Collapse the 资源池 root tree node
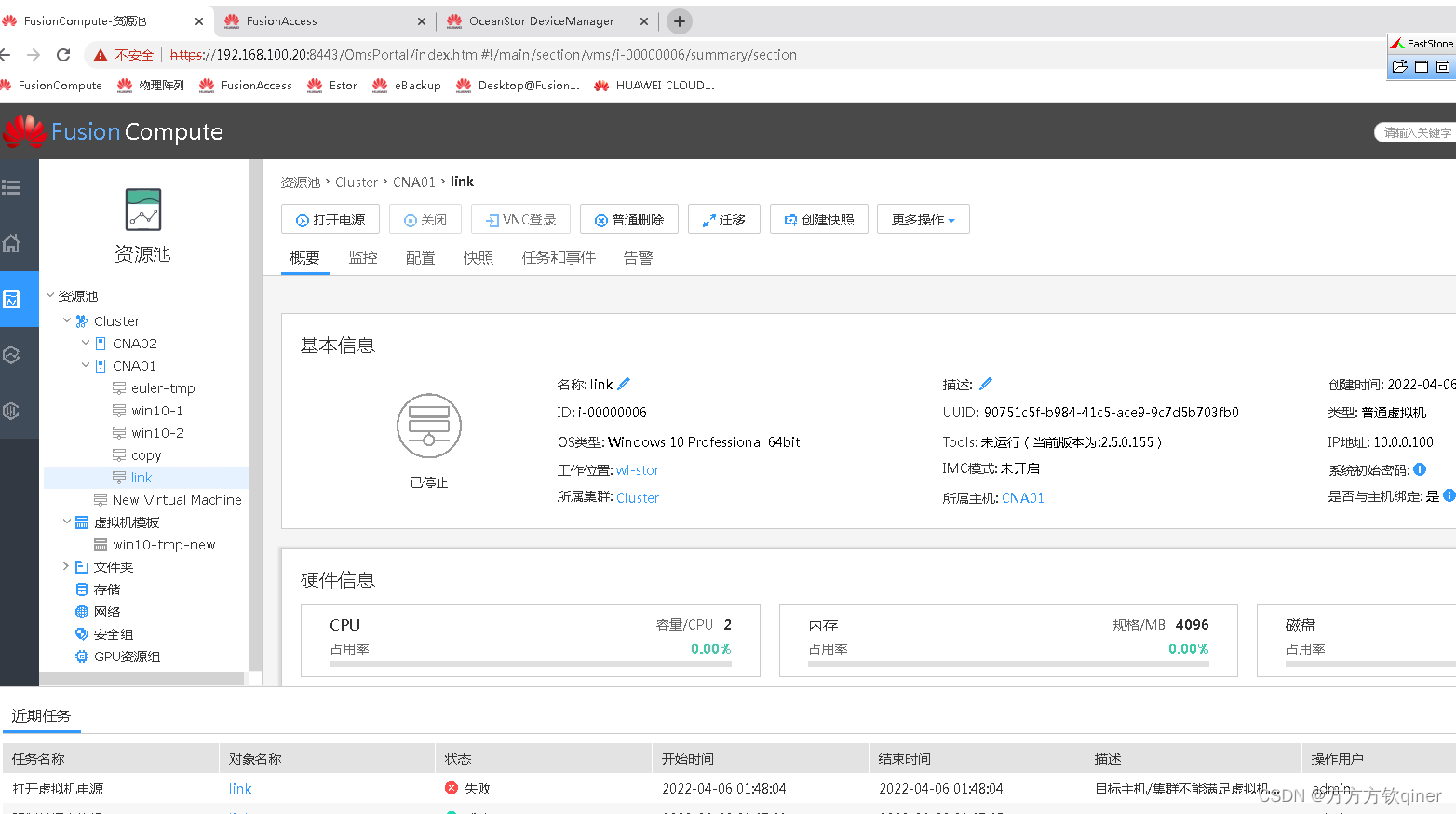The height and width of the screenshot is (814, 1456). (50, 295)
